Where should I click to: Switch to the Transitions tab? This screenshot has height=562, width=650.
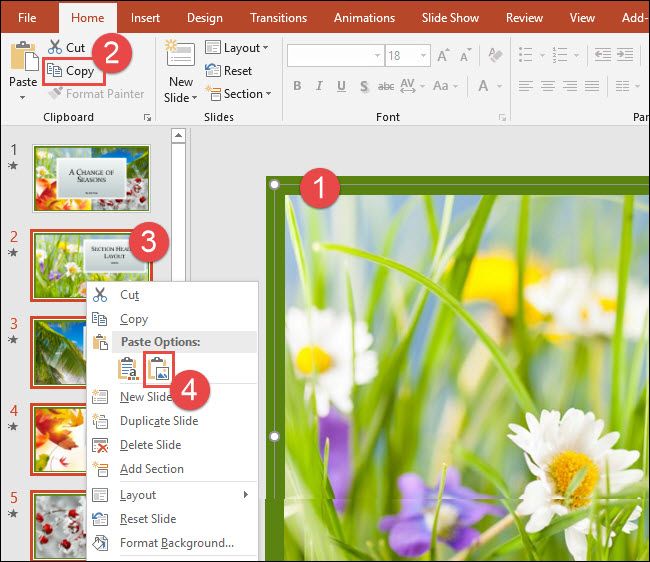[279, 18]
